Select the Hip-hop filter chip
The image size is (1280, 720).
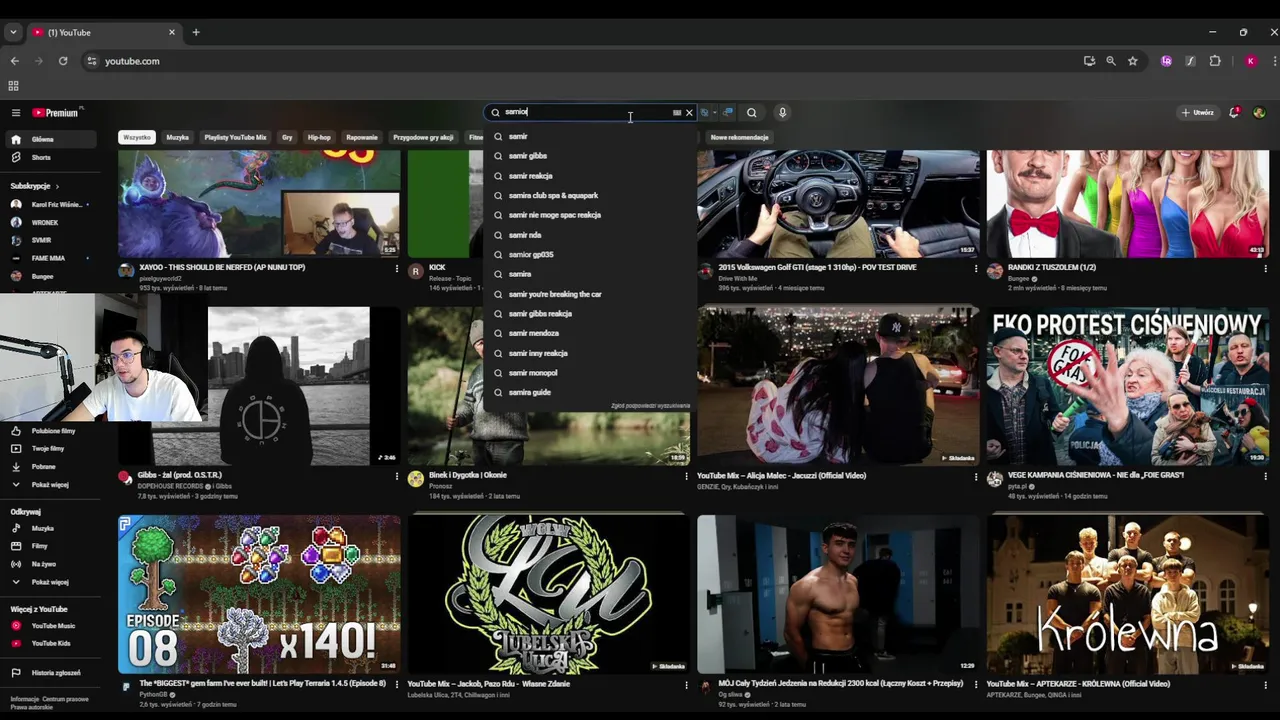tap(319, 137)
